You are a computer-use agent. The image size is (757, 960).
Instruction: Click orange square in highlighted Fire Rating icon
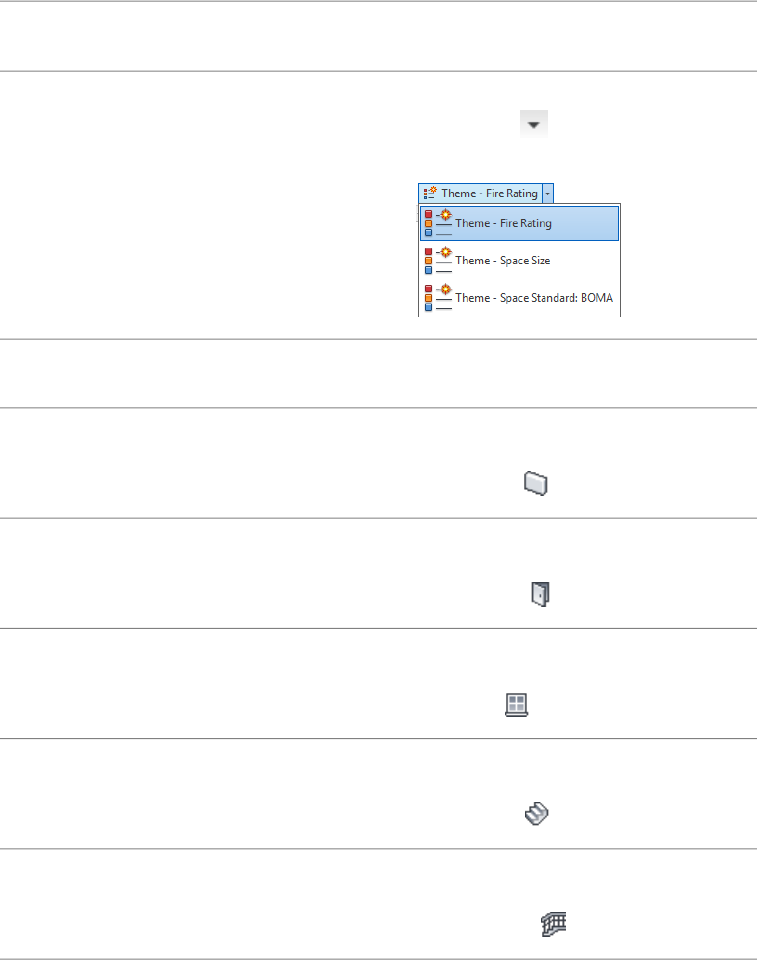pos(428,223)
